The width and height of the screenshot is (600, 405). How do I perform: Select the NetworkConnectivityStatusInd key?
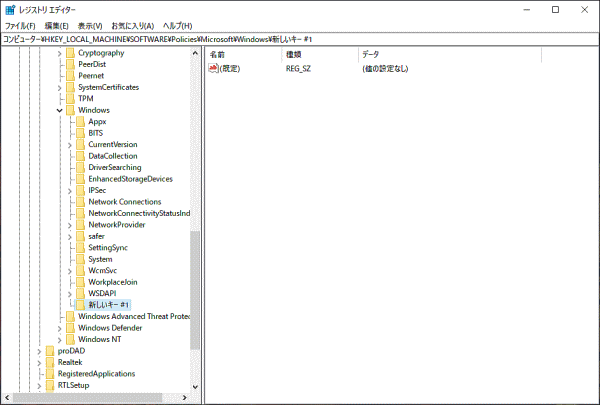(139, 214)
